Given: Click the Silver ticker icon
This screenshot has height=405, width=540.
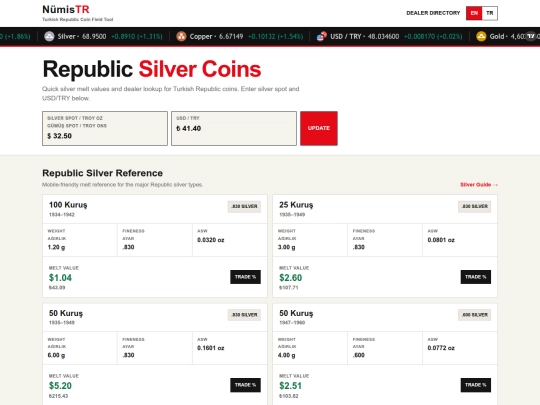Looking at the screenshot, I should pos(49,36).
